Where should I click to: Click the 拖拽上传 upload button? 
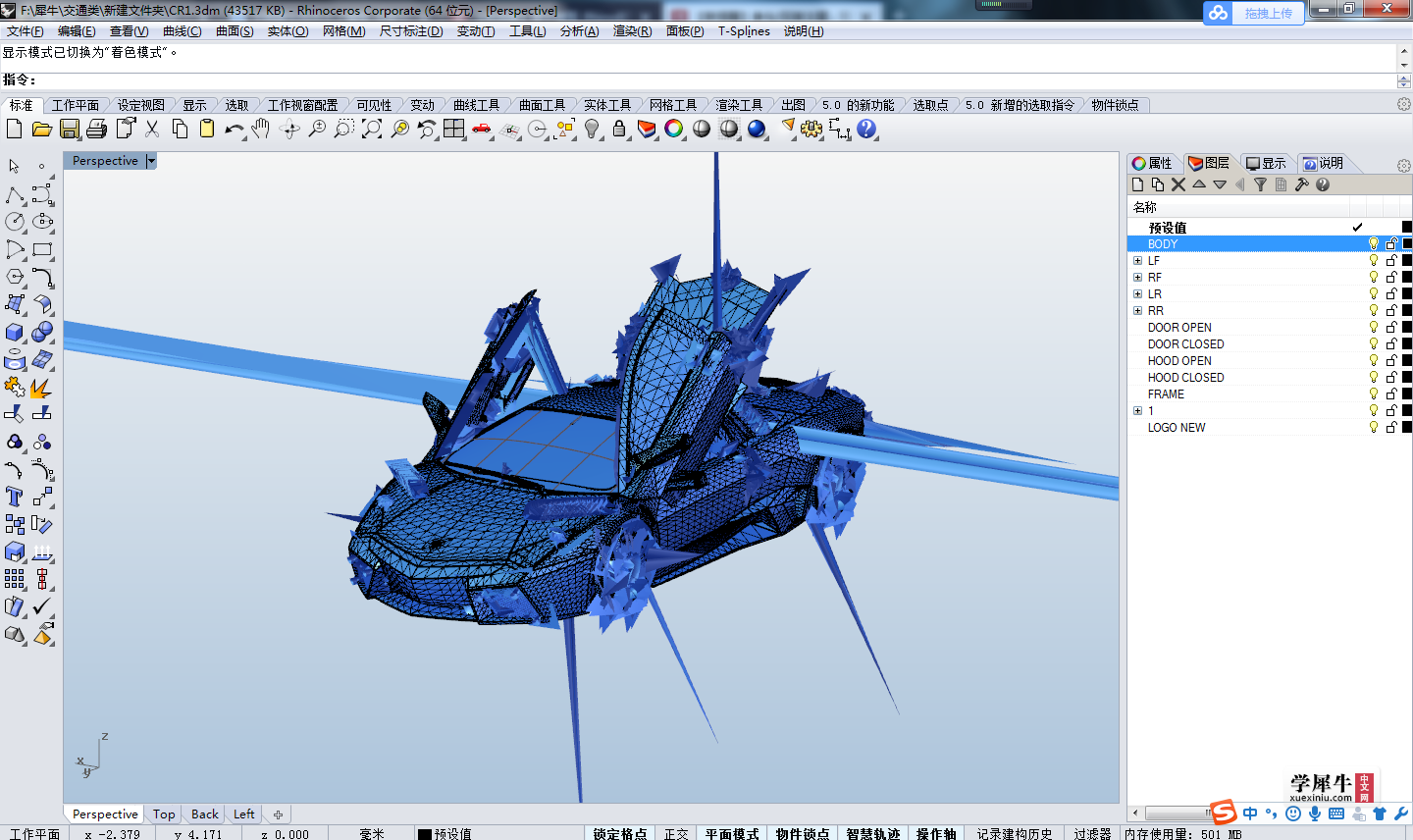pos(1254,13)
